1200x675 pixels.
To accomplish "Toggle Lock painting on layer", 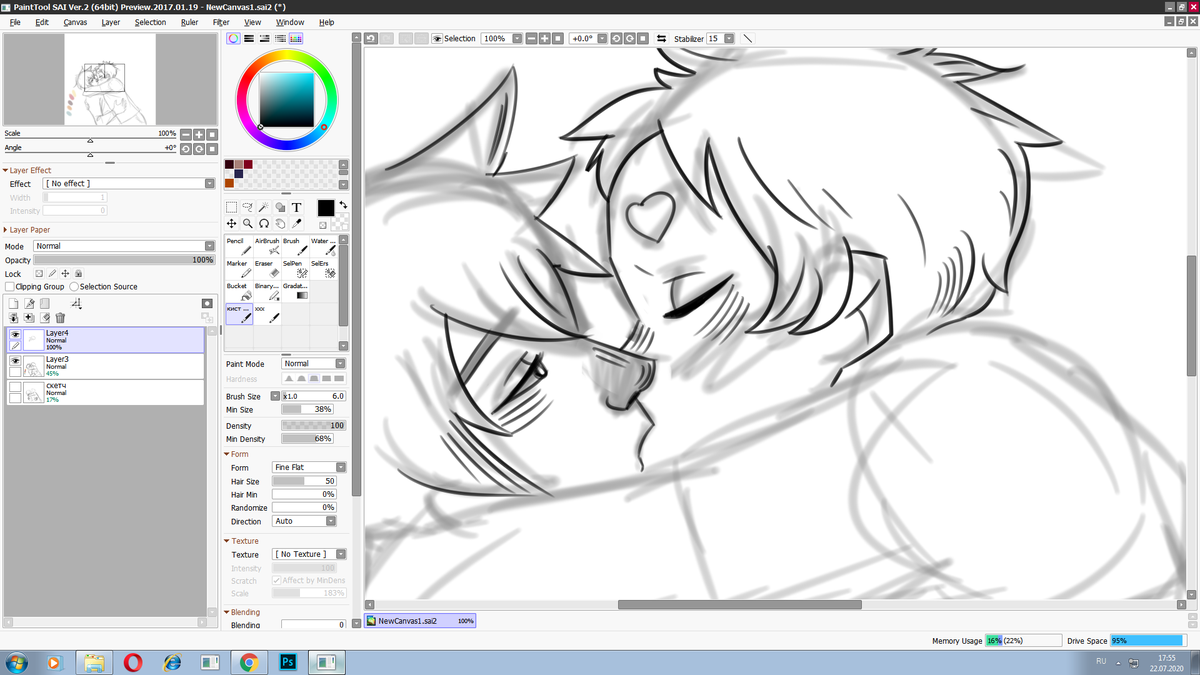I will tap(52, 273).
